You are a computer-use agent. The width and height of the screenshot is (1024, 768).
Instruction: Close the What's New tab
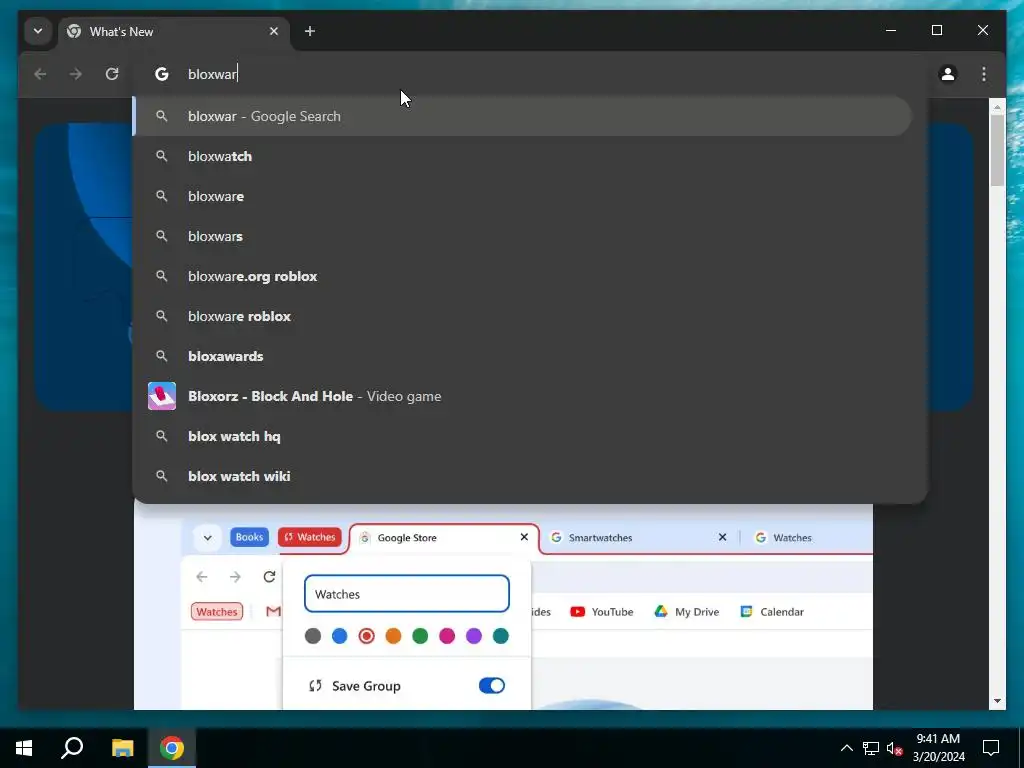click(274, 31)
